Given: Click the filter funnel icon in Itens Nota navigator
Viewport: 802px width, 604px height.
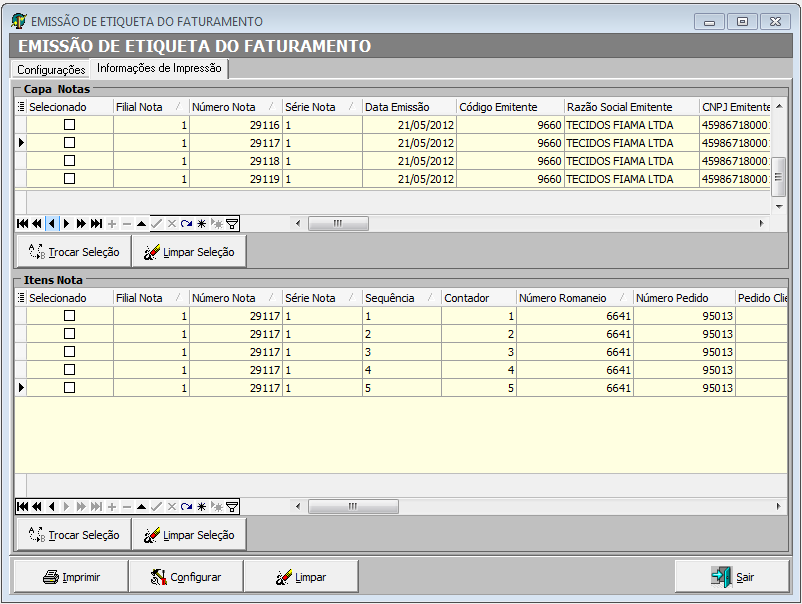Looking at the screenshot, I should coord(232,507).
